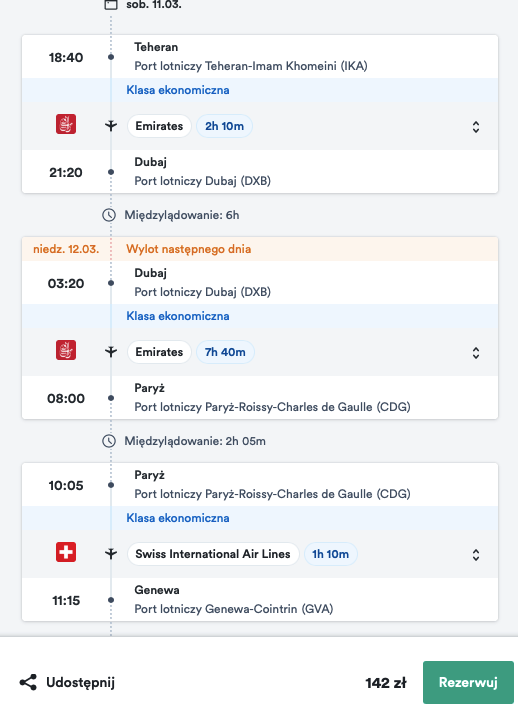
Task: Expand the Teheran to Dubaj flight details
Action: [476, 127]
